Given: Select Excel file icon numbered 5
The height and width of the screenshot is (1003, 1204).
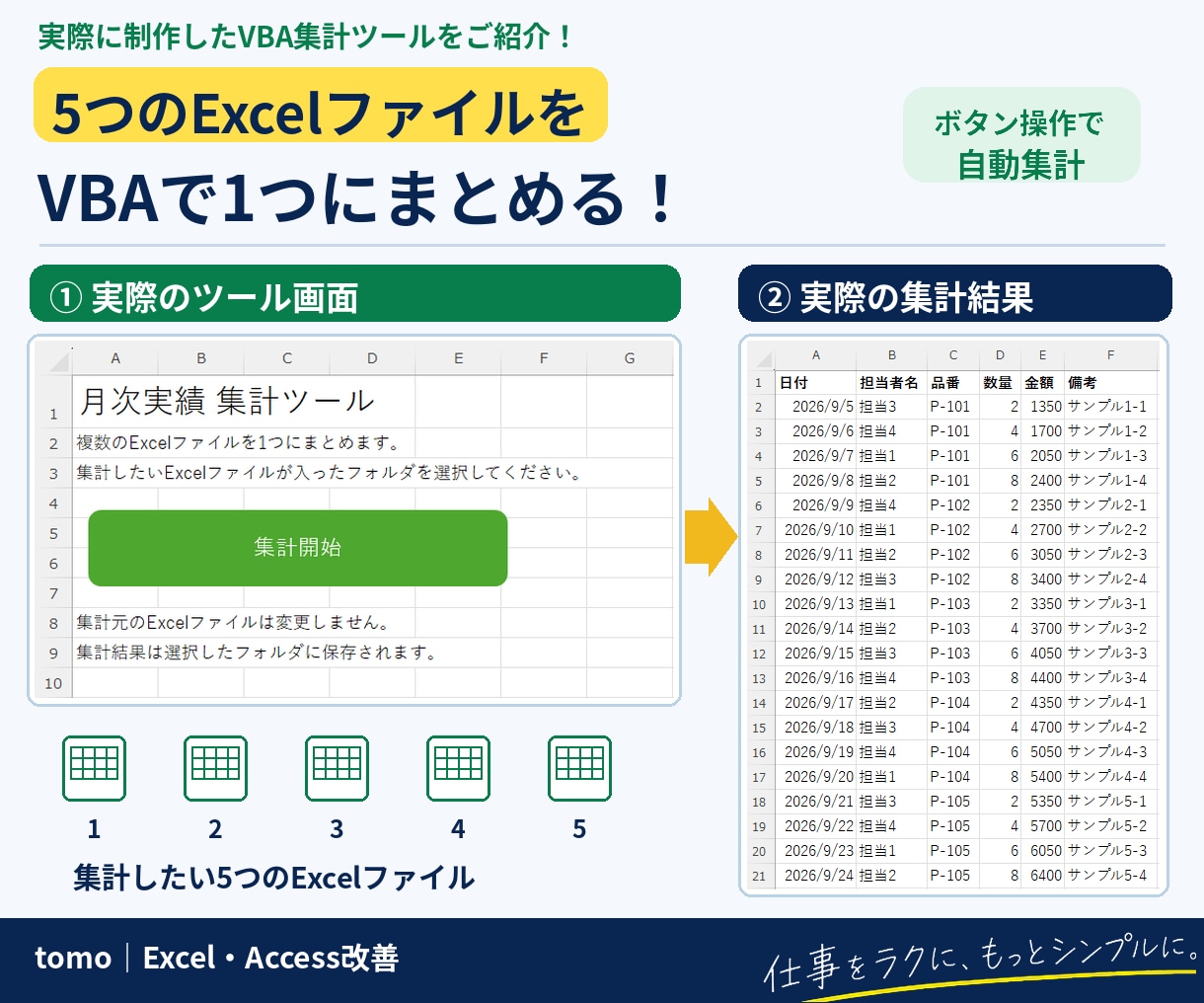Looking at the screenshot, I should (579, 768).
